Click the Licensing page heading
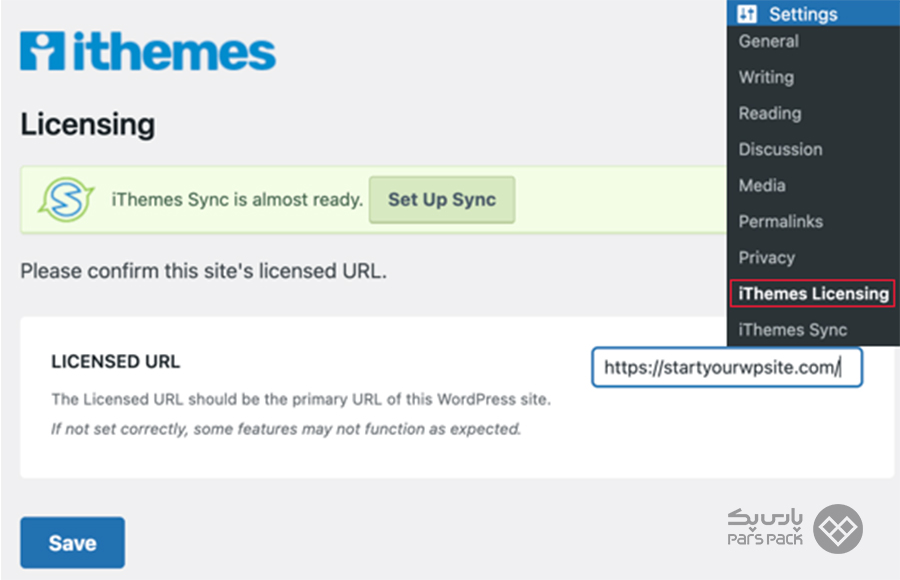Image resolution: width=900 pixels, height=580 pixels. click(x=88, y=125)
